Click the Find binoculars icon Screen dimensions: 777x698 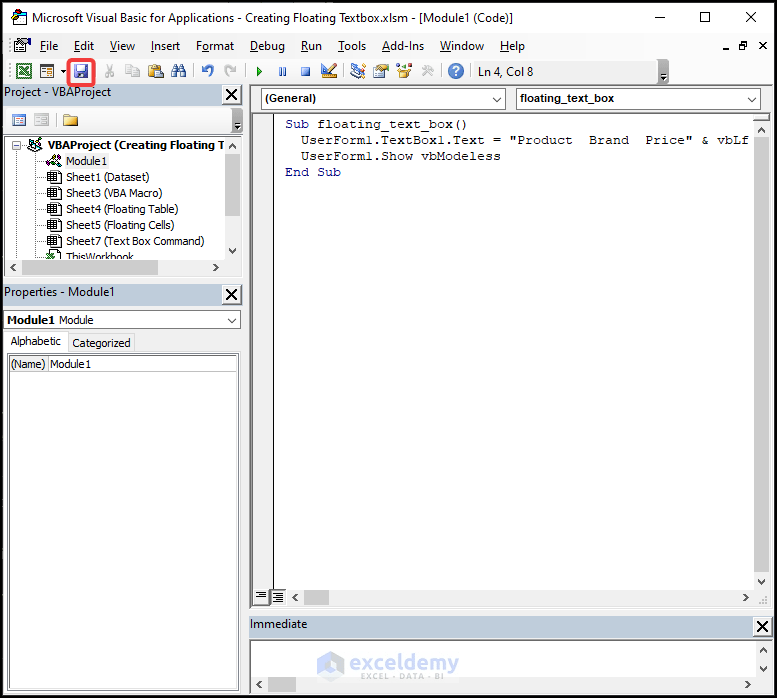[178, 71]
